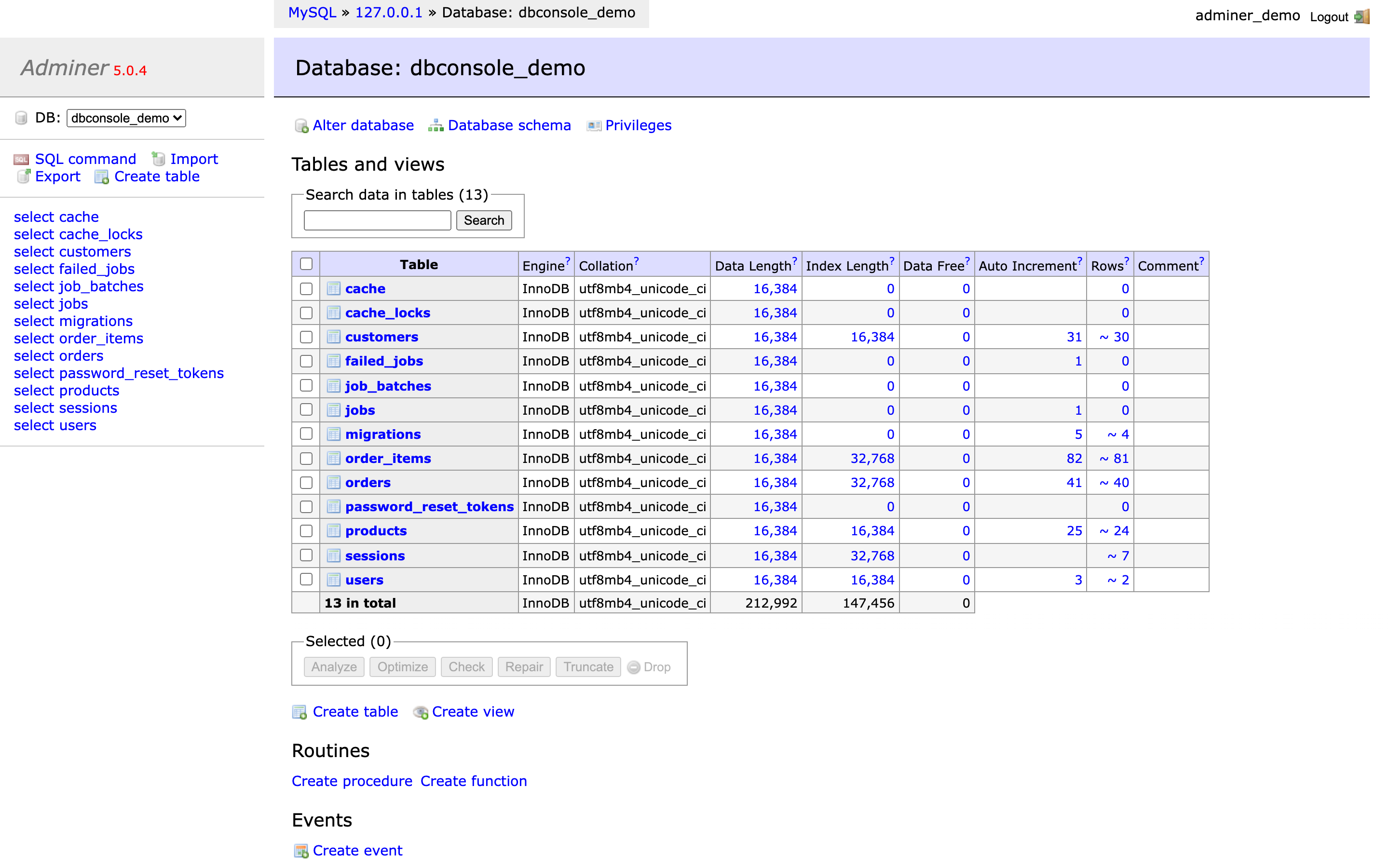
Task: Click the table icon beside customers
Action: tap(333, 337)
